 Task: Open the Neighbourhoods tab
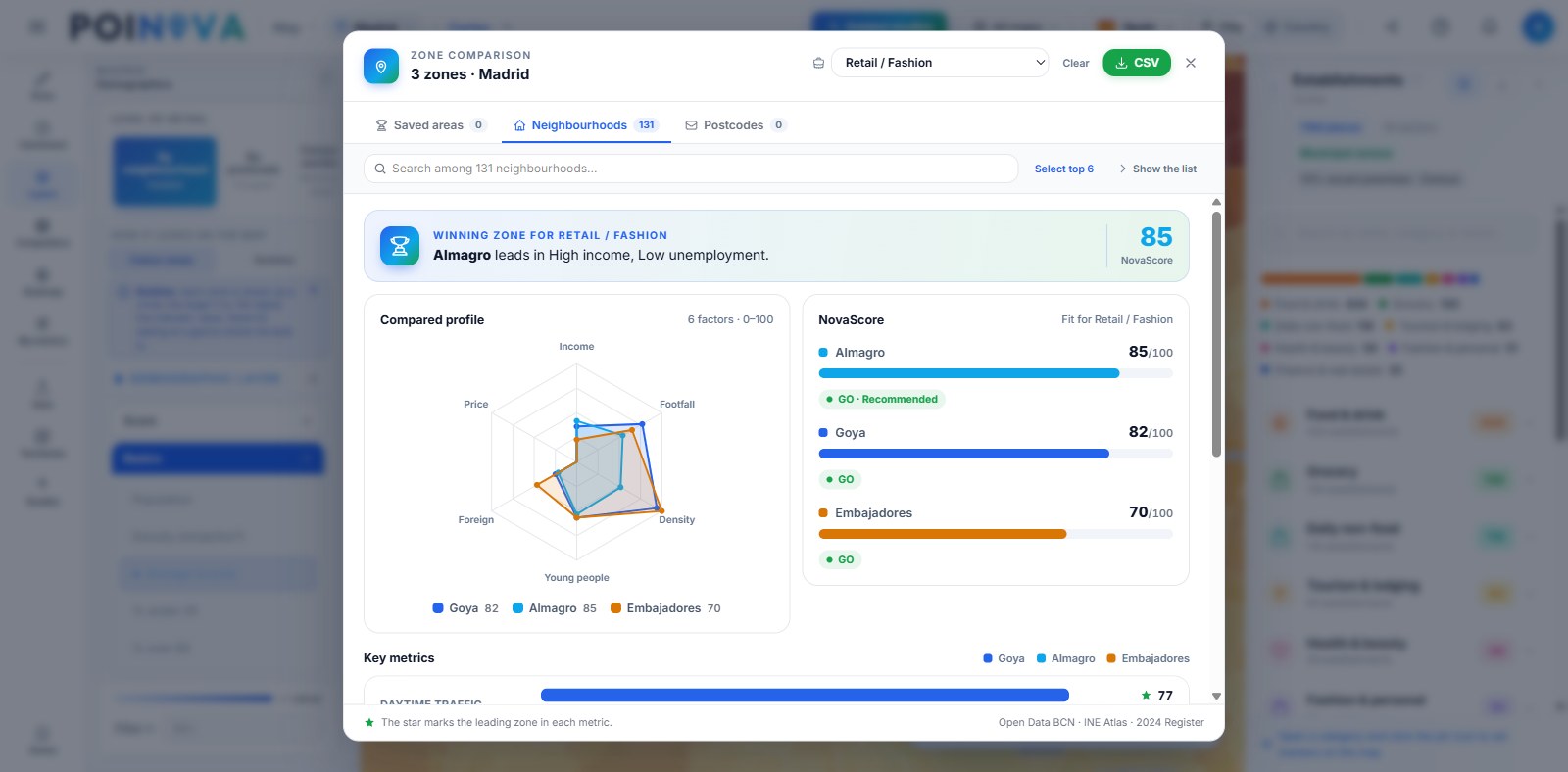[586, 125]
